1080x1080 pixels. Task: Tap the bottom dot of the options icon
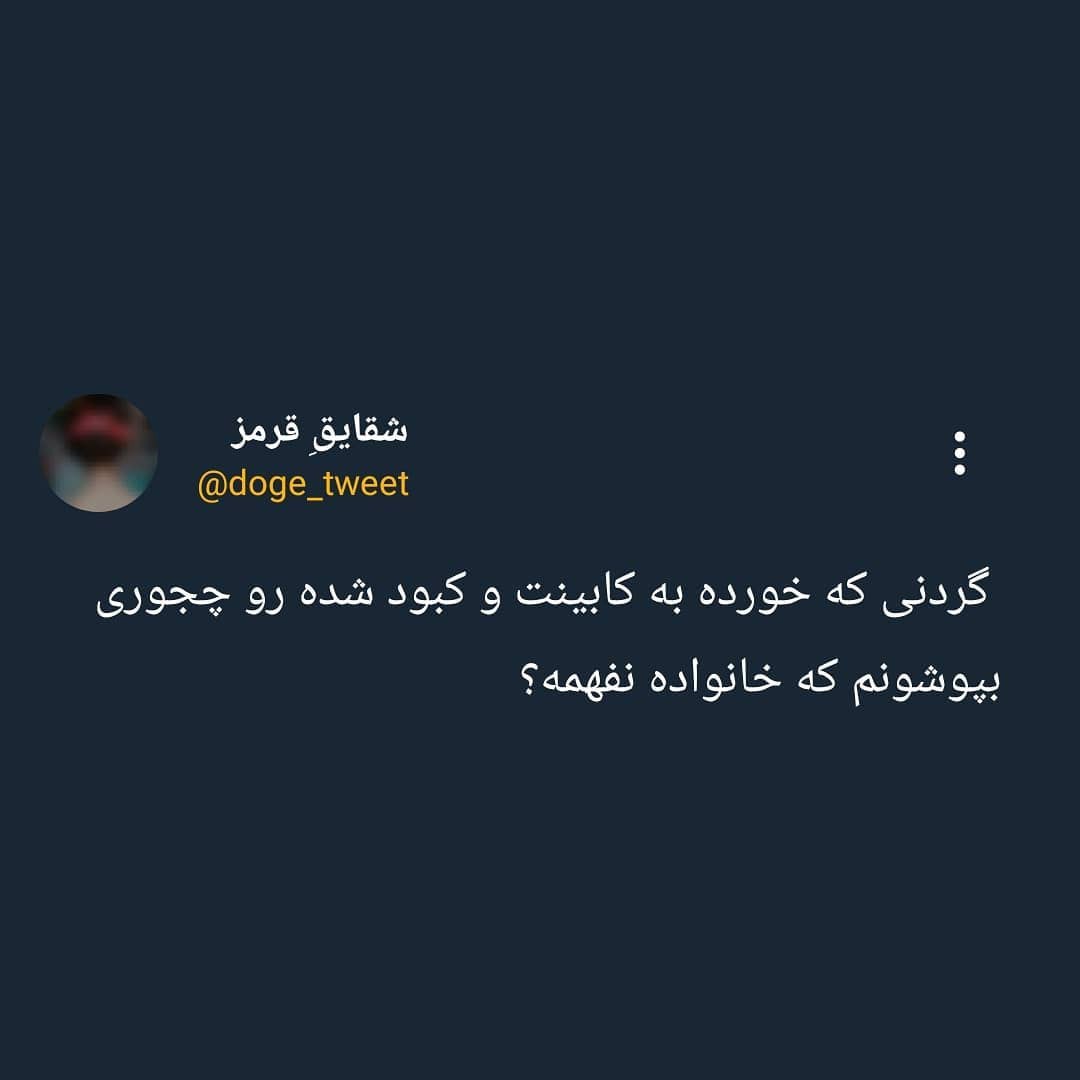point(959,469)
